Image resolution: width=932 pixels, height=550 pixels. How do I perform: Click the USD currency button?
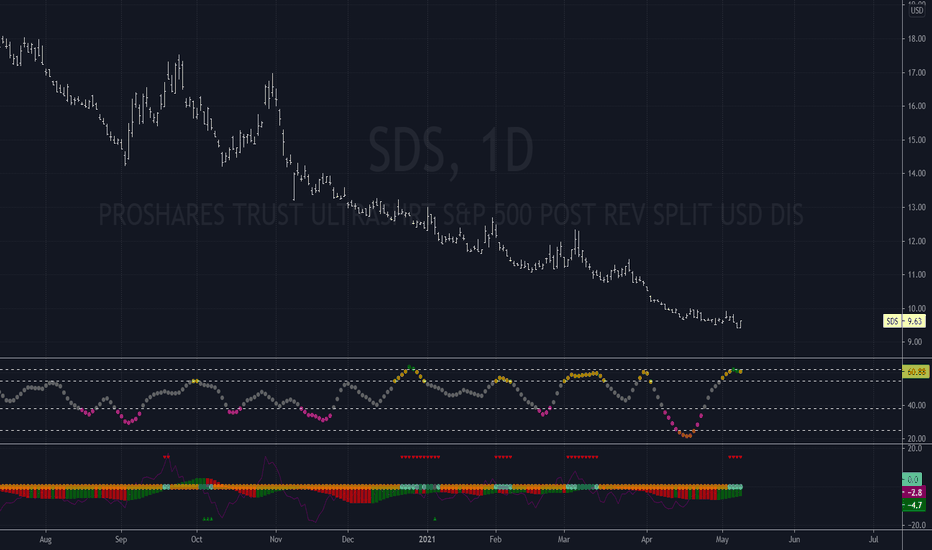coord(917,10)
